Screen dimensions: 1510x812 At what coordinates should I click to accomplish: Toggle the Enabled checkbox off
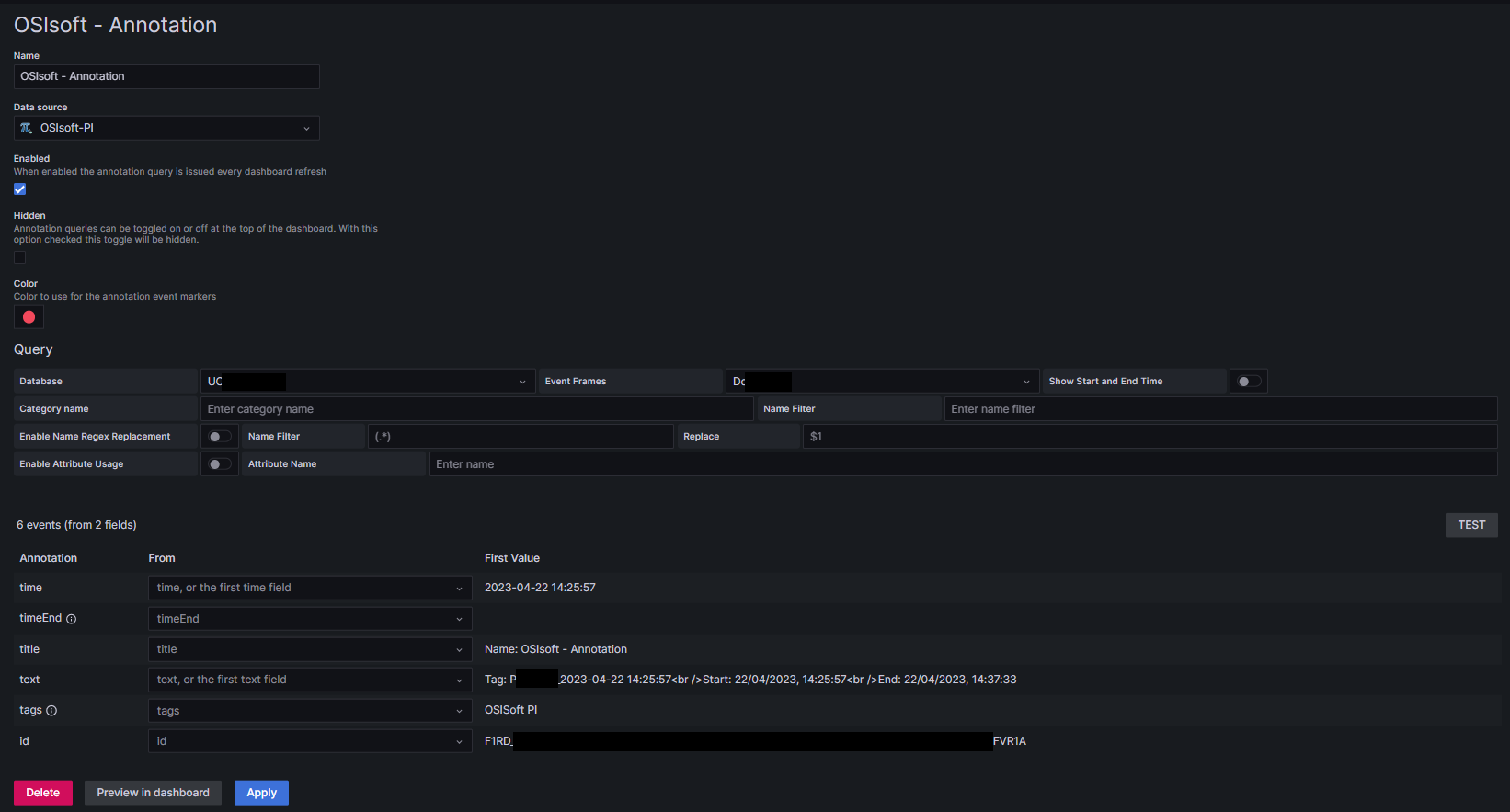19,189
